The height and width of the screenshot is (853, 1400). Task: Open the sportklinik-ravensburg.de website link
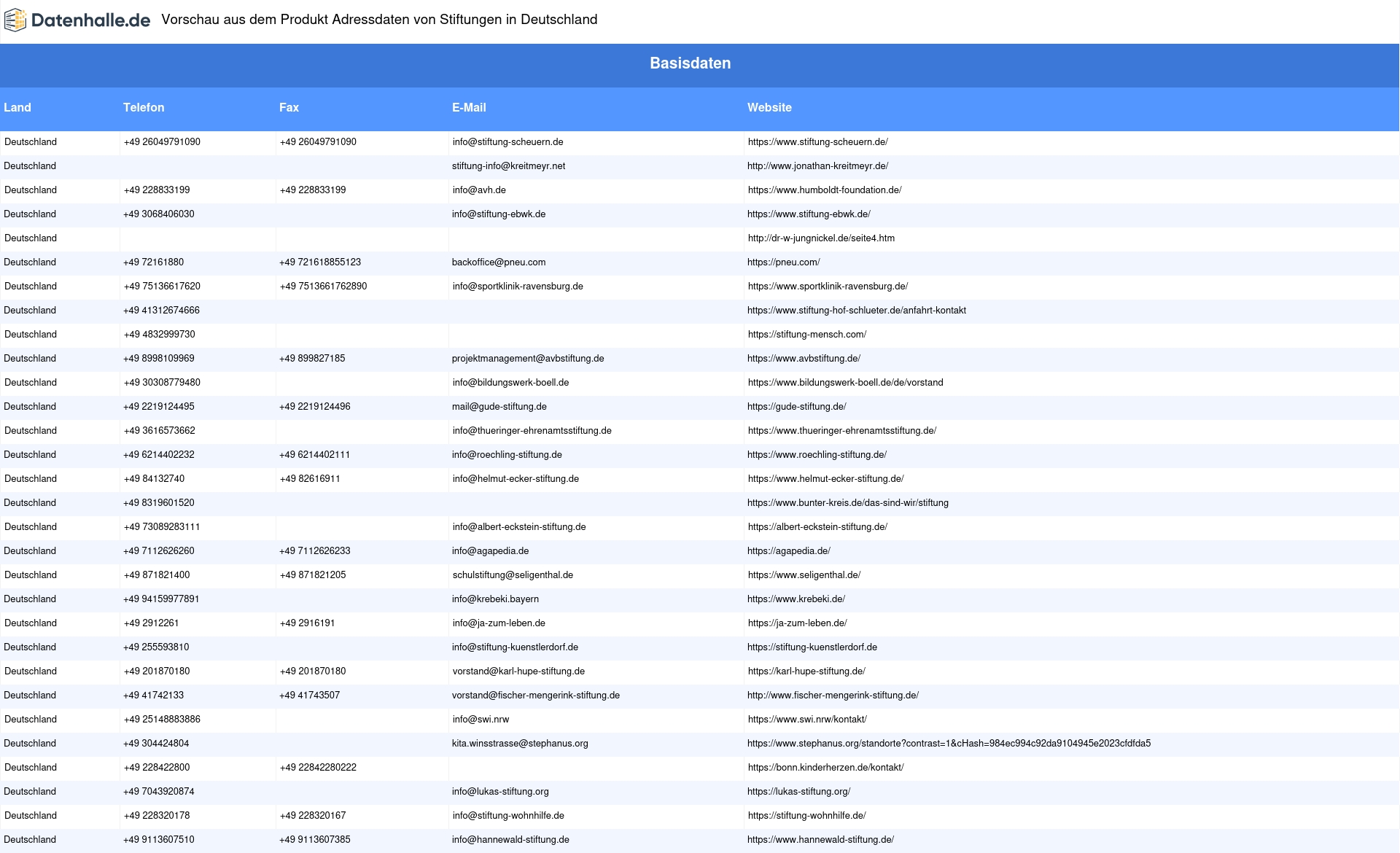[828, 287]
